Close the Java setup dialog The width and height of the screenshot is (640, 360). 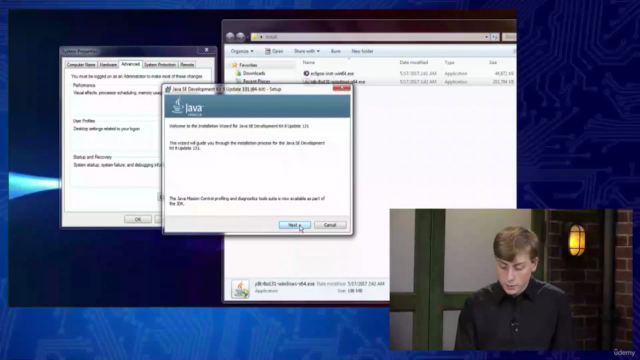point(341,88)
